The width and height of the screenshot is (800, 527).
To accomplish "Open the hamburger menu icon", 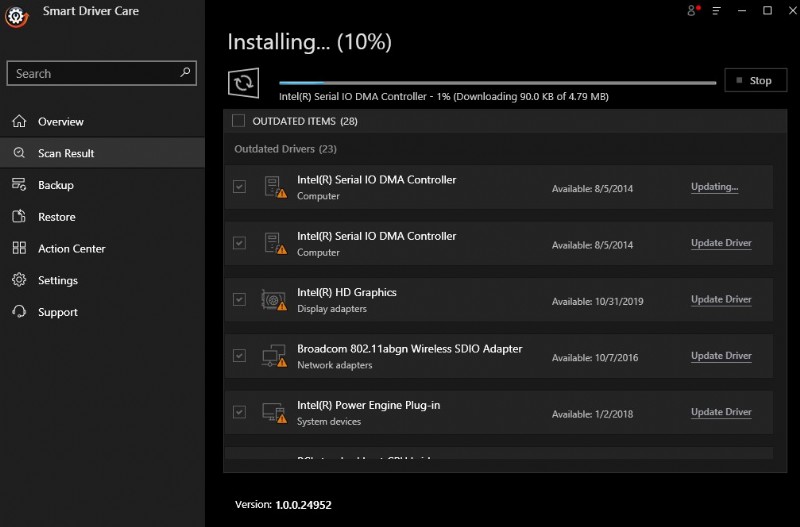I will 716,10.
